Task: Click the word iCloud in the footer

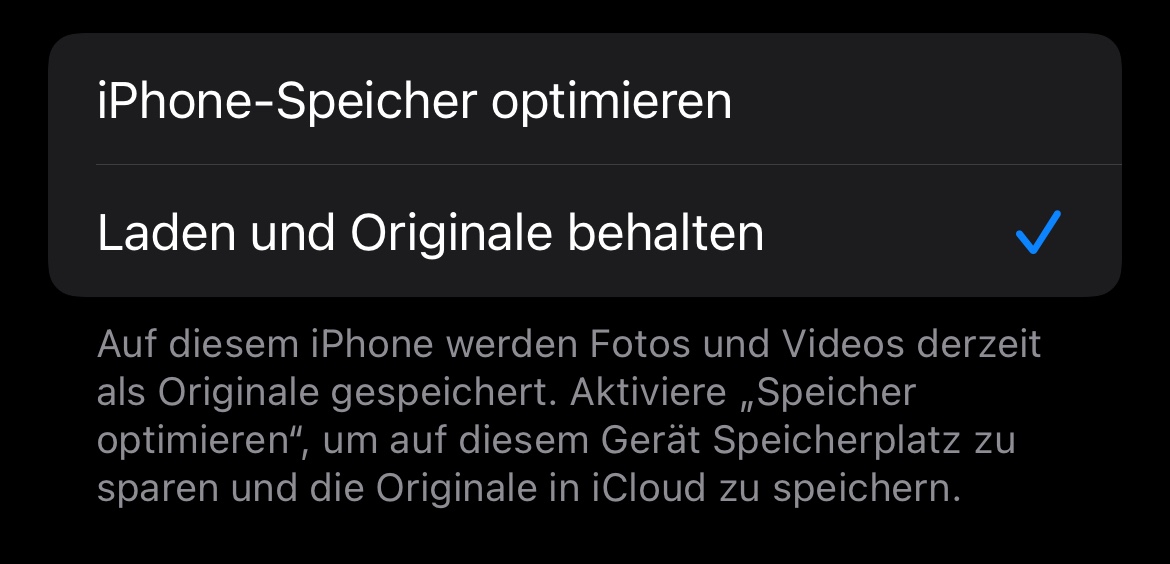Action: pyautogui.click(x=648, y=488)
